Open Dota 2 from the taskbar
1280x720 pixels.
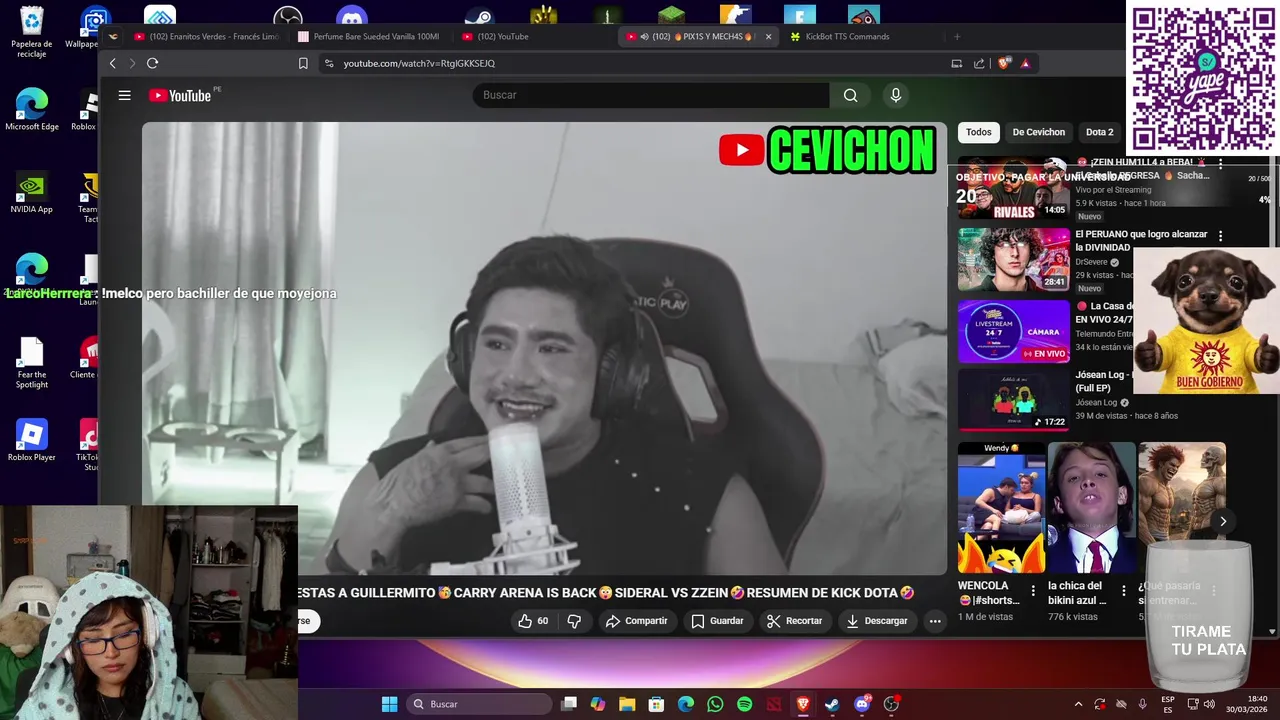773,704
